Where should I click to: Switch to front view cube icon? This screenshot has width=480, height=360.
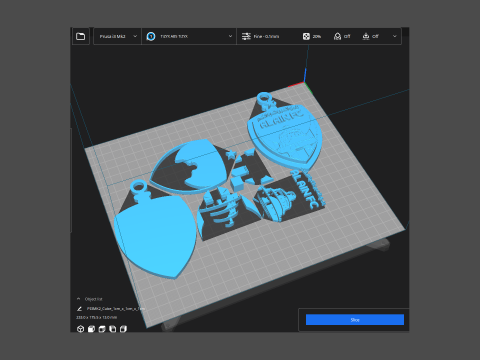91,329
